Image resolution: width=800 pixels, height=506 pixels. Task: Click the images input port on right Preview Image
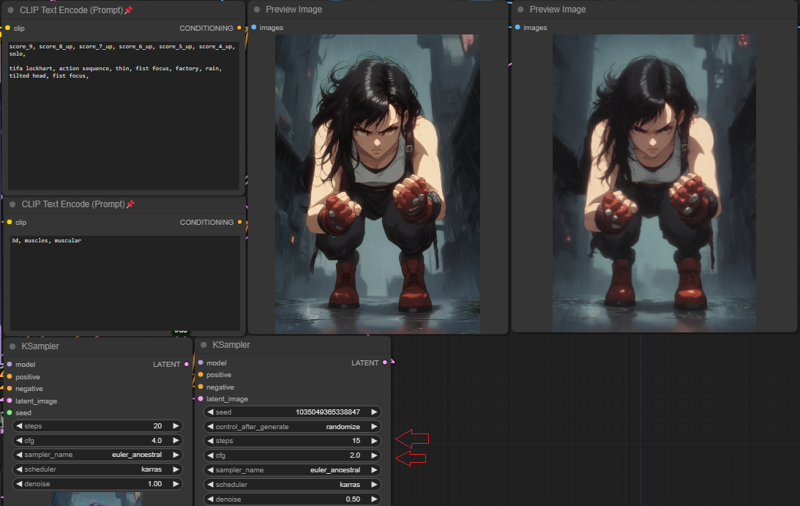(518, 27)
